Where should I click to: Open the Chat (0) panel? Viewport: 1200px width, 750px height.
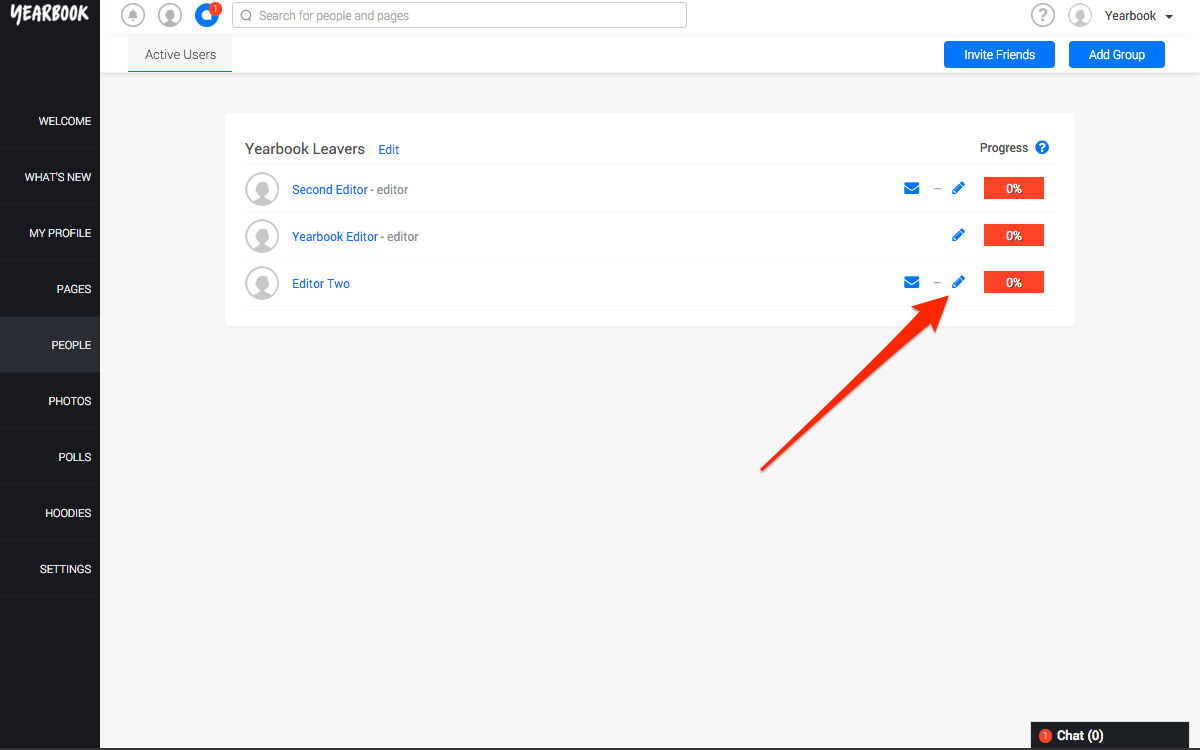click(1110, 735)
